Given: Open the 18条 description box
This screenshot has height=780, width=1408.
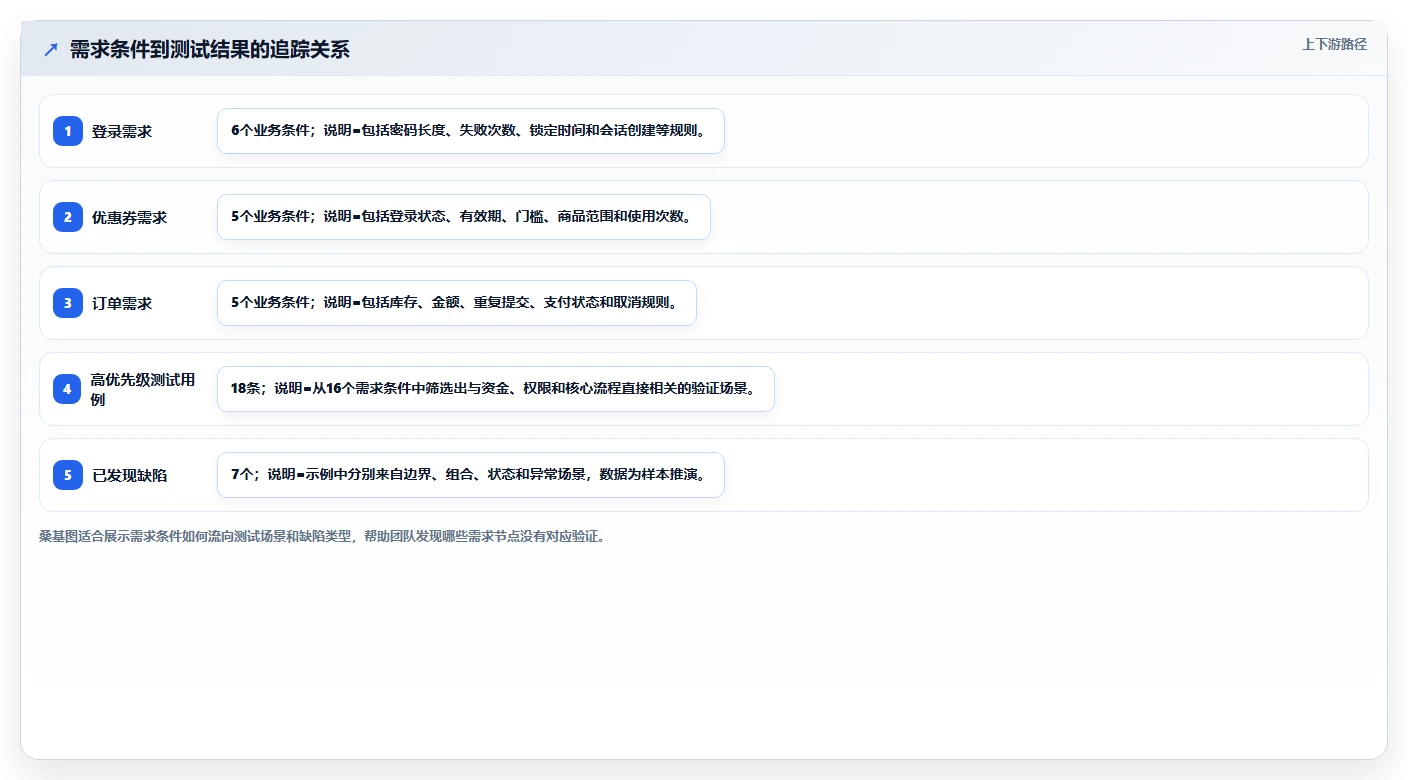Looking at the screenshot, I should click(496, 389).
